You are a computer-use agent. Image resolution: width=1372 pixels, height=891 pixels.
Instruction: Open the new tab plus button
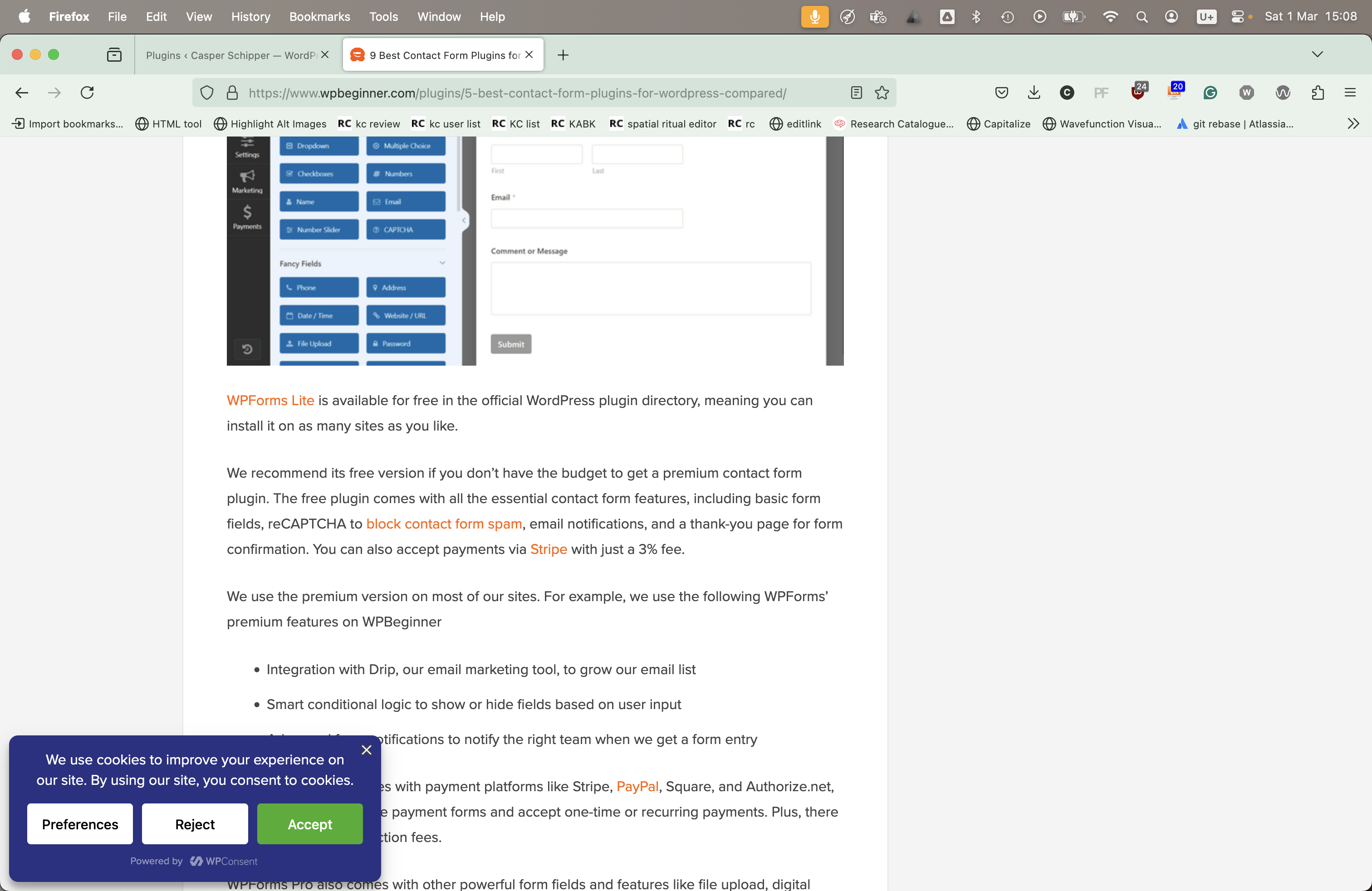tap(563, 55)
